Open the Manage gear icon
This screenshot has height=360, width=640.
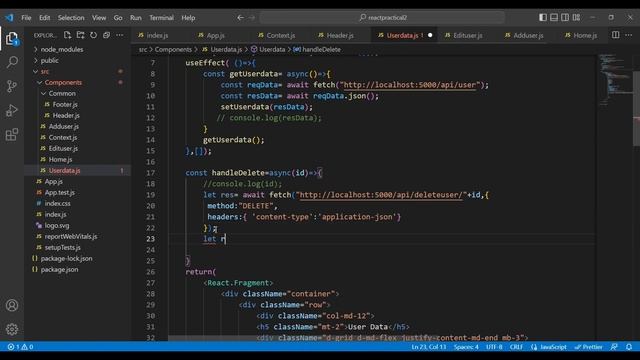click(x=12, y=329)
